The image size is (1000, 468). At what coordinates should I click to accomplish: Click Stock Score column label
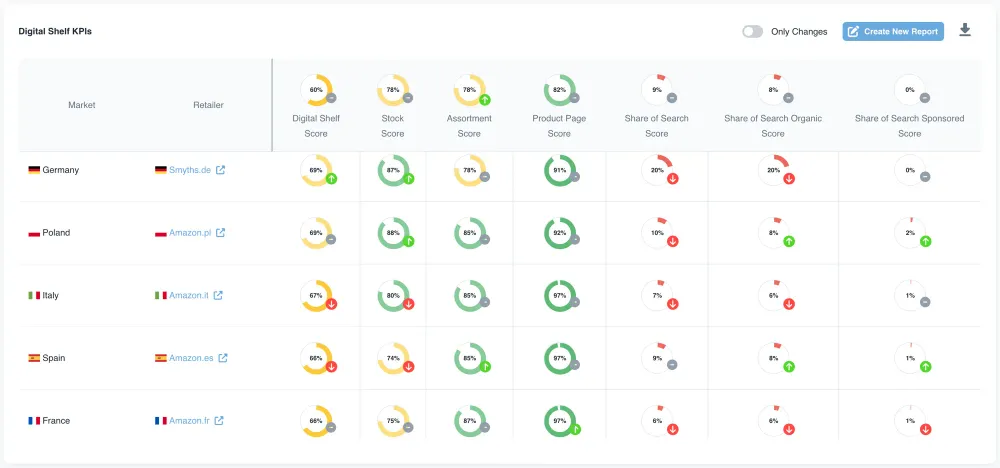[x=393, y=126]
